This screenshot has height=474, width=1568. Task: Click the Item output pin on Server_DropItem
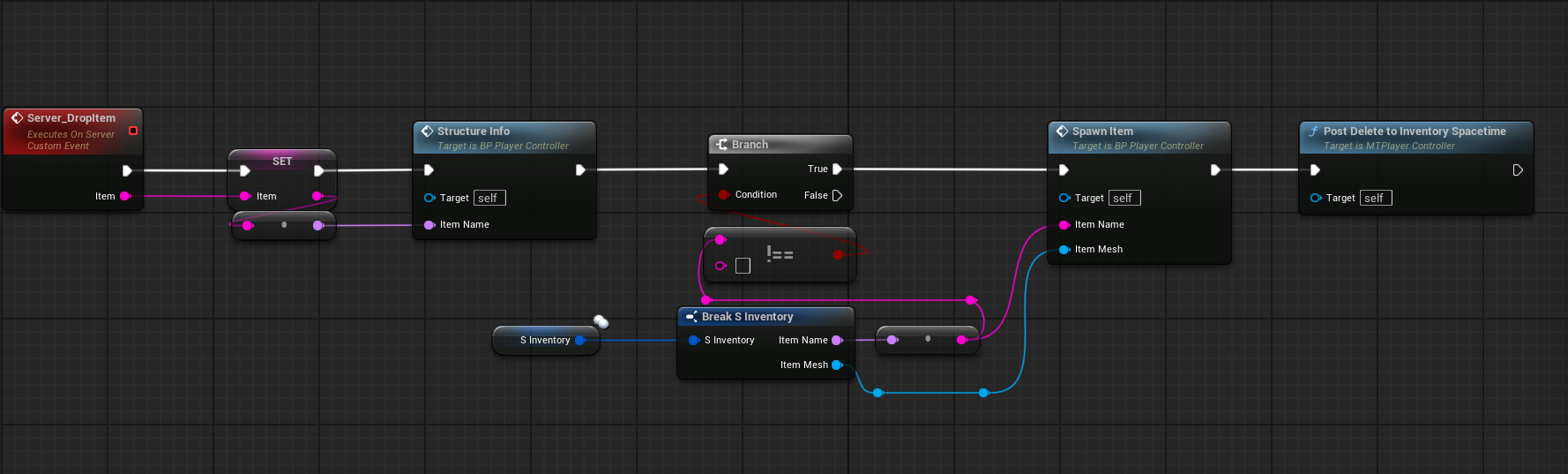coord(125,196)
